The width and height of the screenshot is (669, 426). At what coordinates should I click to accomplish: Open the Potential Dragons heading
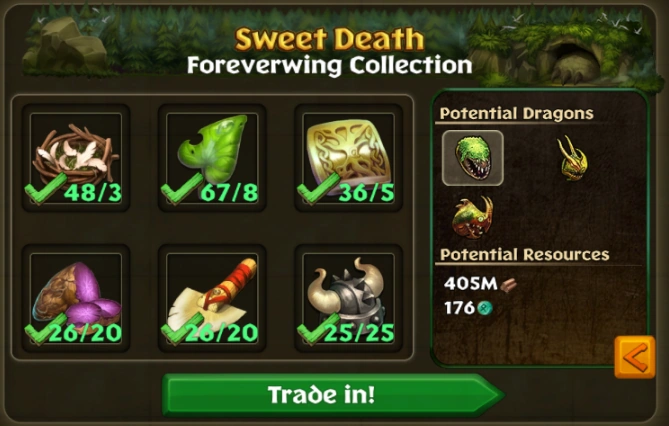517,113
